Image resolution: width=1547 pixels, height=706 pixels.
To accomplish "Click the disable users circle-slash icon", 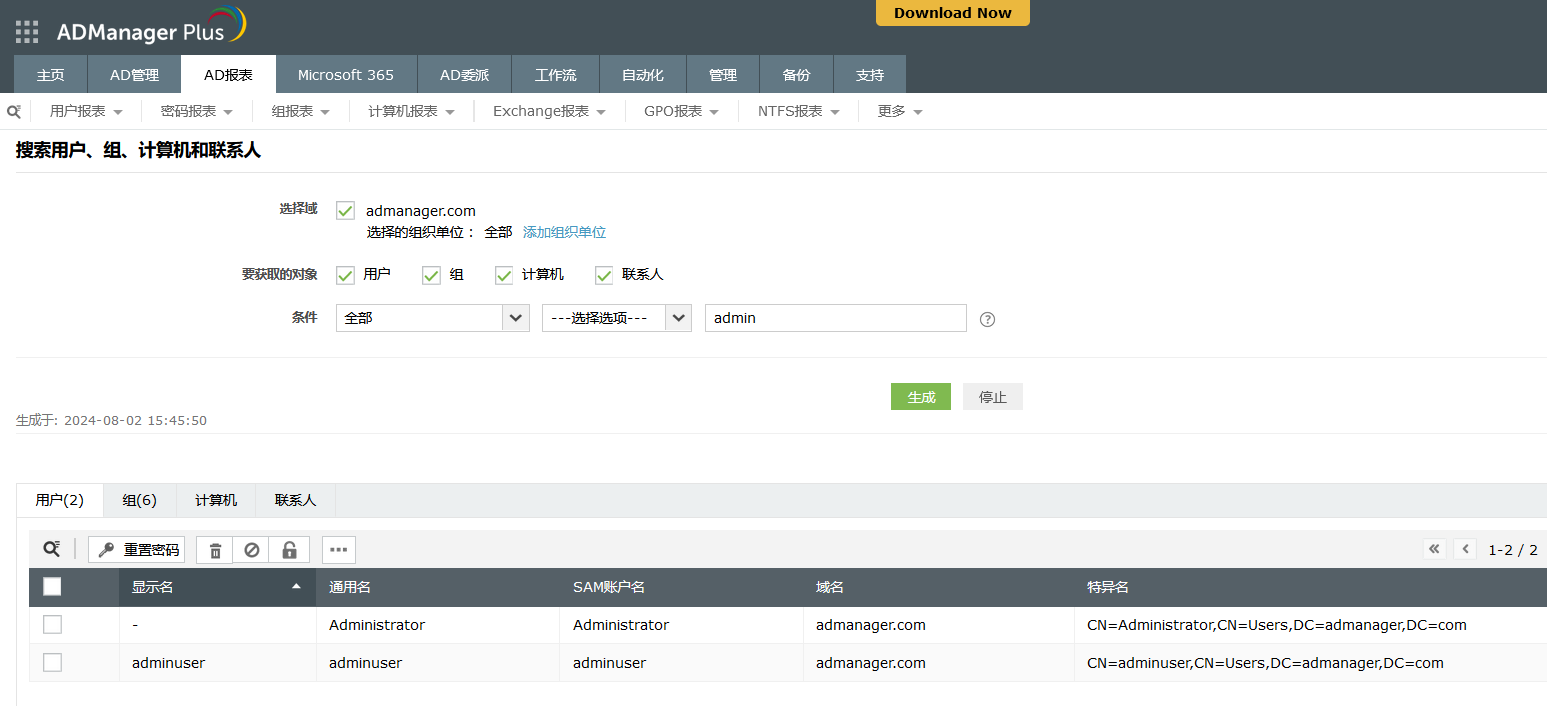I will [252, 550].
